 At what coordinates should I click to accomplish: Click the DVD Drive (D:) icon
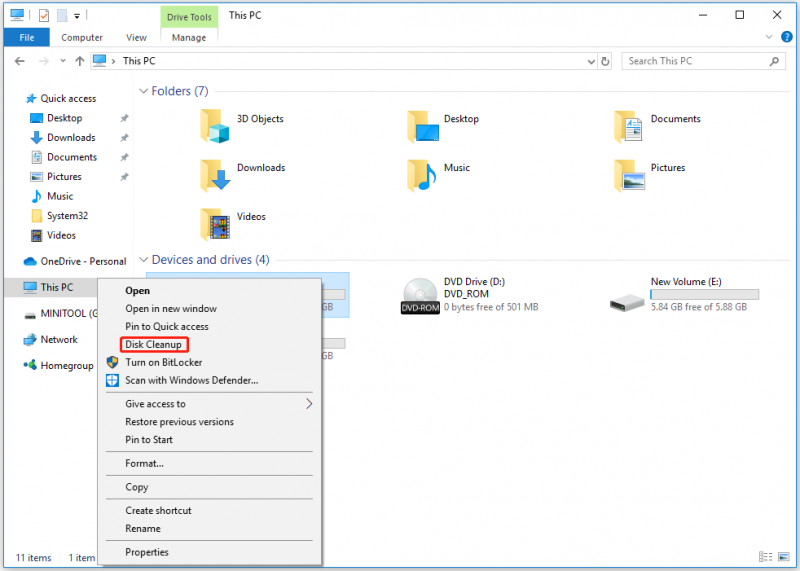420,295
